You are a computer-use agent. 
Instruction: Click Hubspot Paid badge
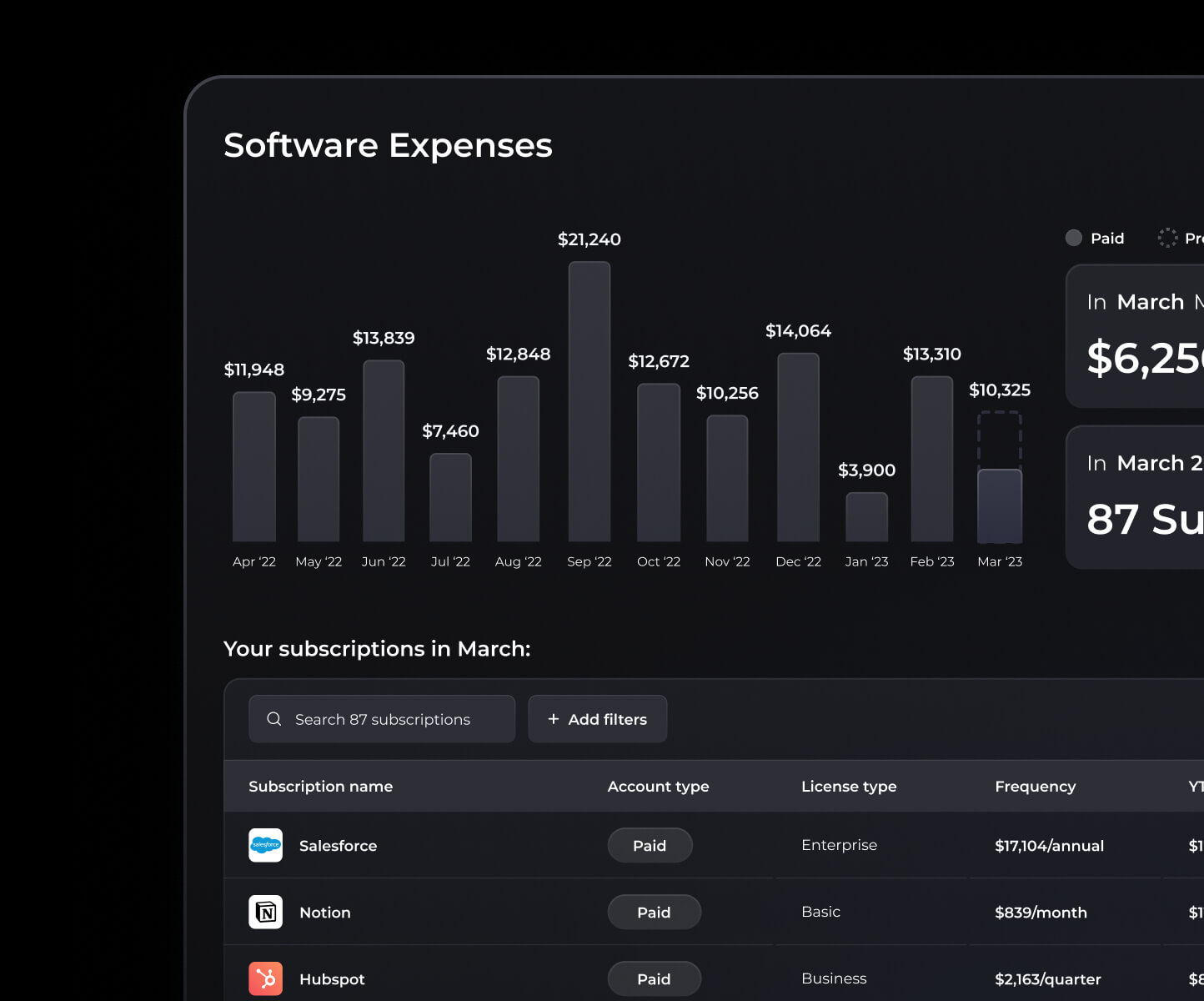pos(654,978)
